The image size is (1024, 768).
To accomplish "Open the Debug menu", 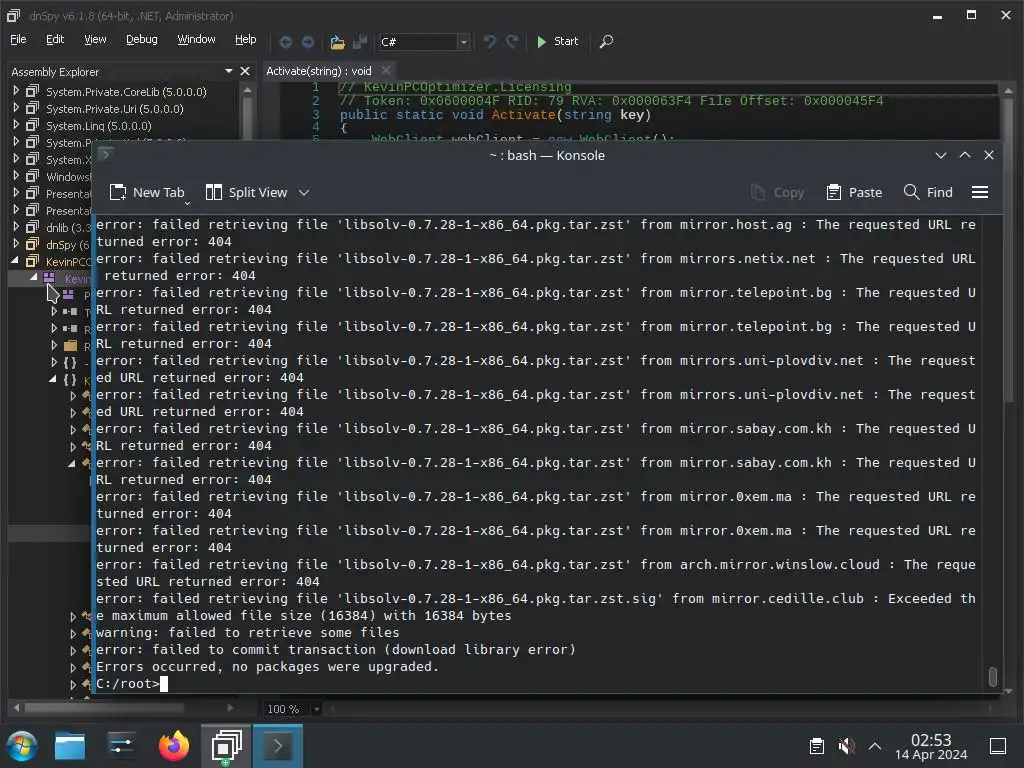I will [142, 39].
